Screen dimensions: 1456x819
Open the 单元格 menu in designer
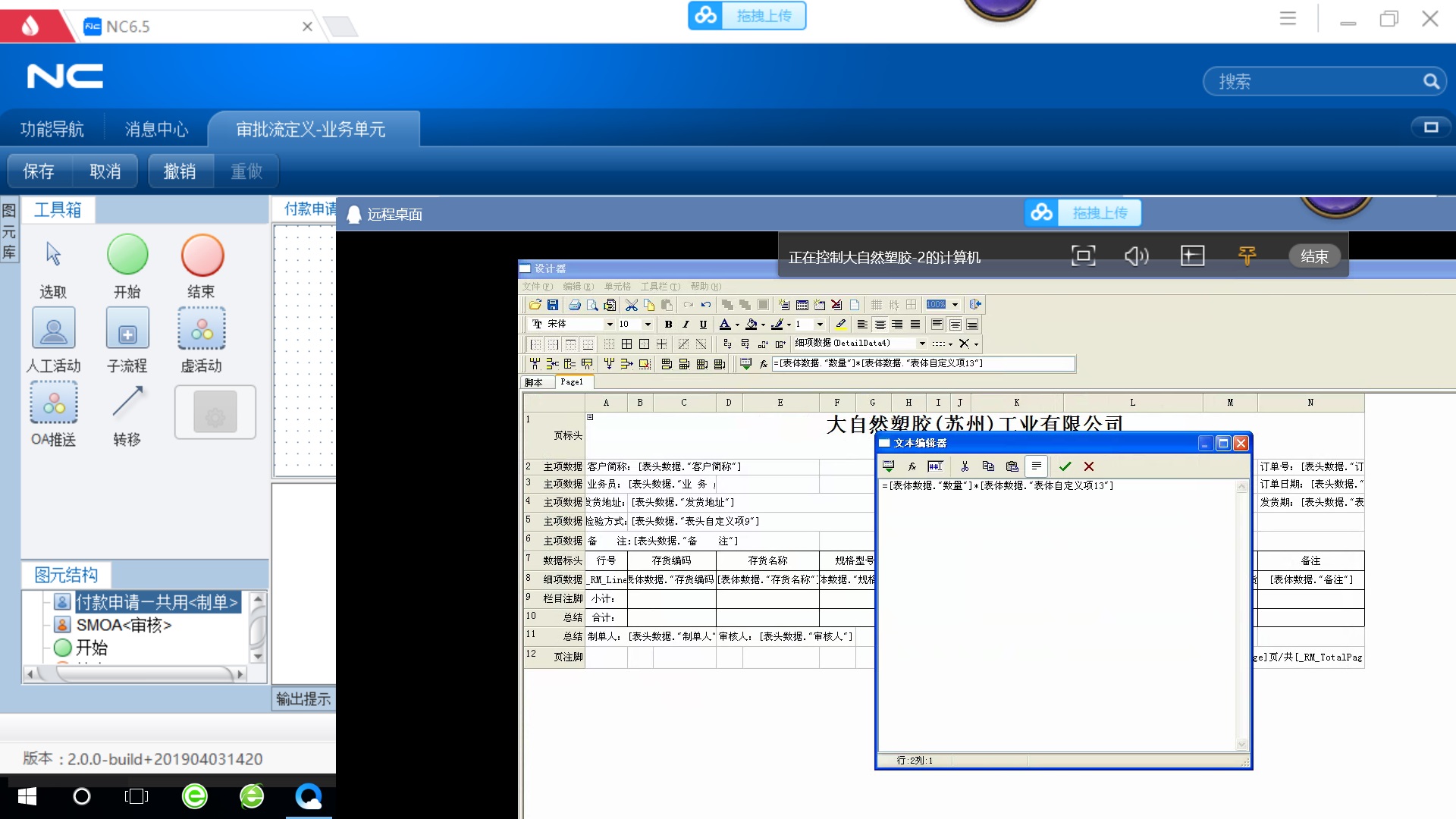[x=617, y=287]
